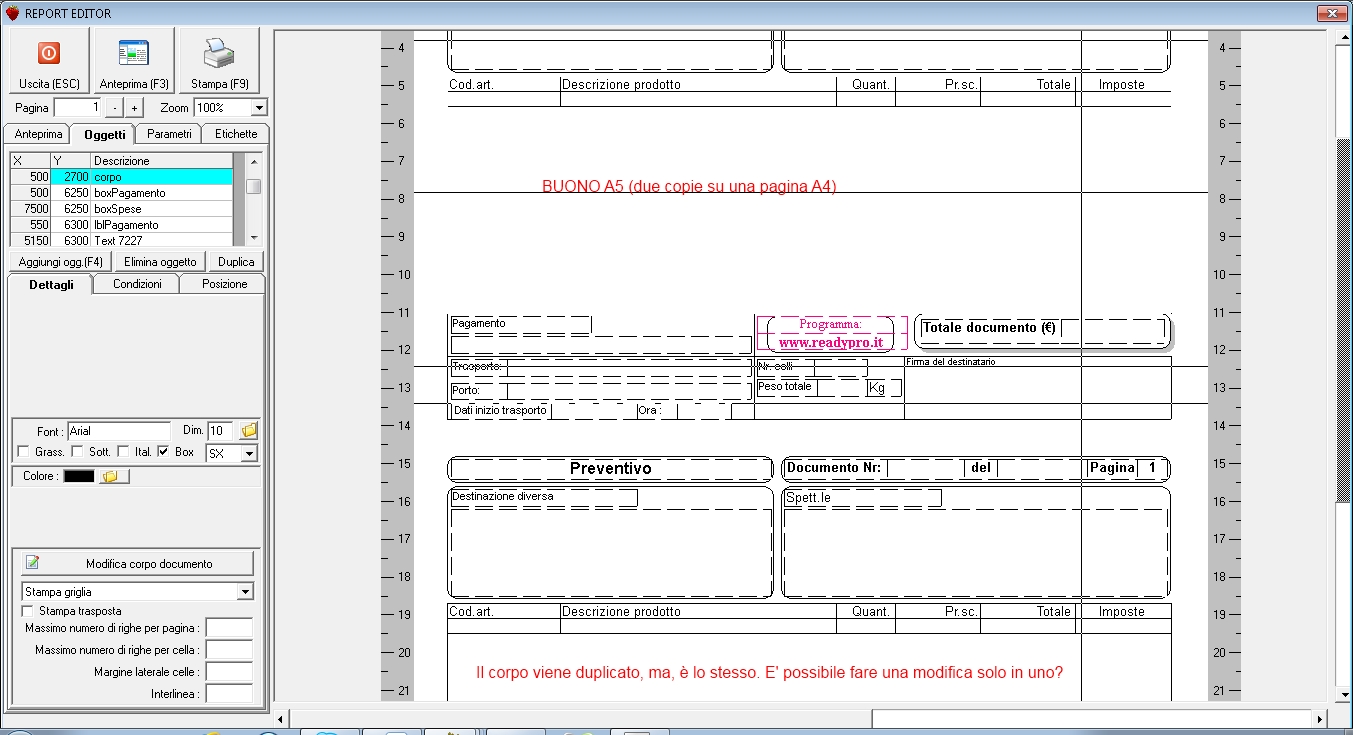
Task: Select the boxSpese object row
Action: pyautogui.click(x=121, y=209)
